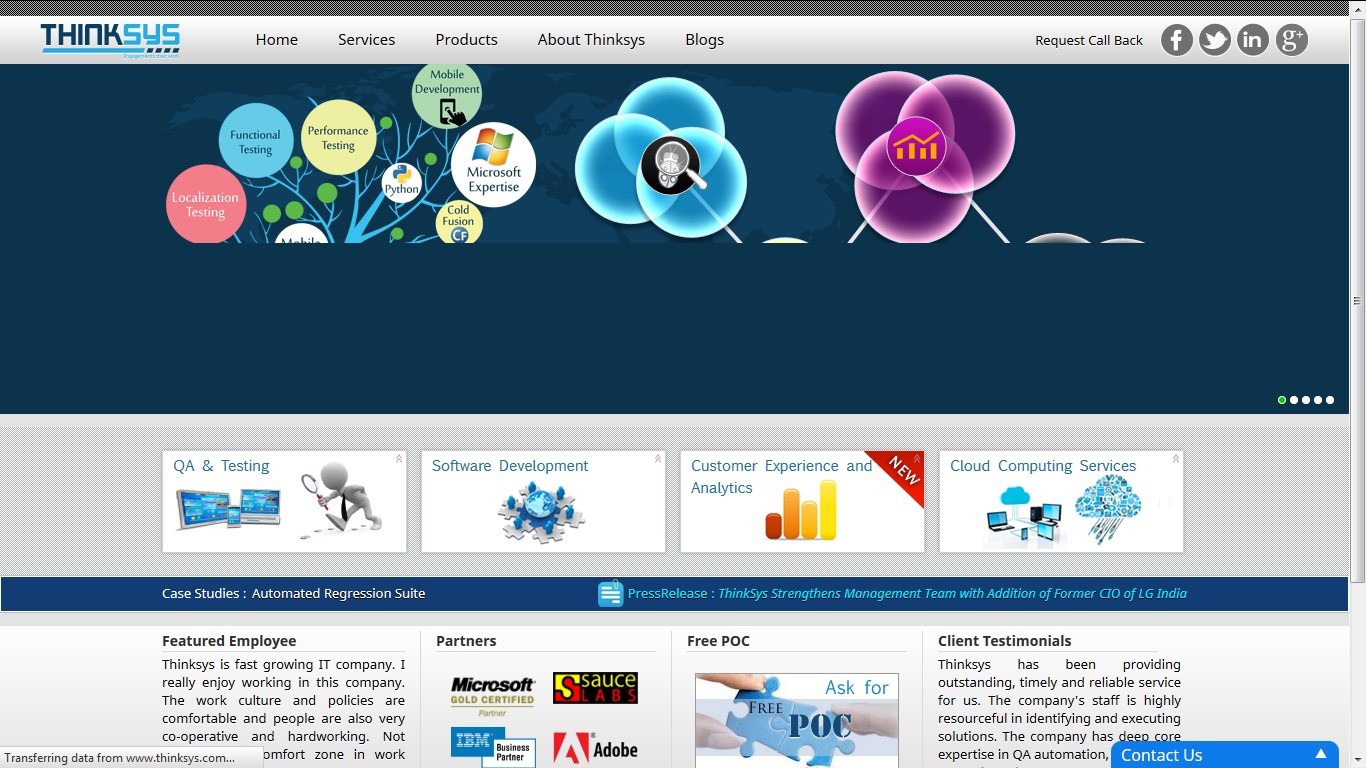Switch to the fourth carousel slide dot
This screenshot has width=1366, height=768.
click(x=1318, y=400)
